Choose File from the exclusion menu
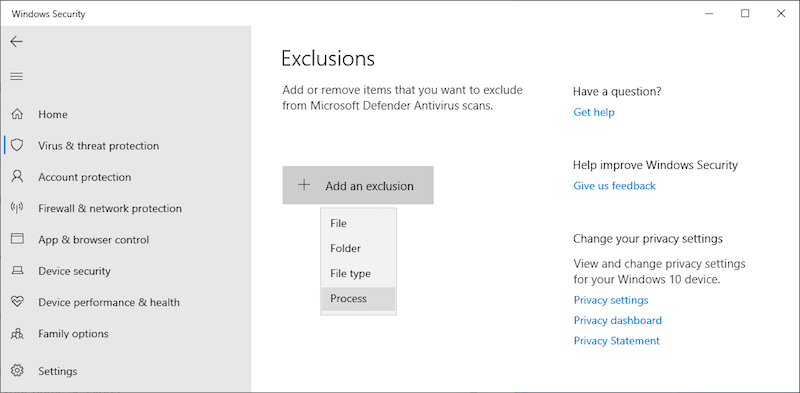Image resolution: width=800 pixels, height=393 pixels. pos(358,224)
